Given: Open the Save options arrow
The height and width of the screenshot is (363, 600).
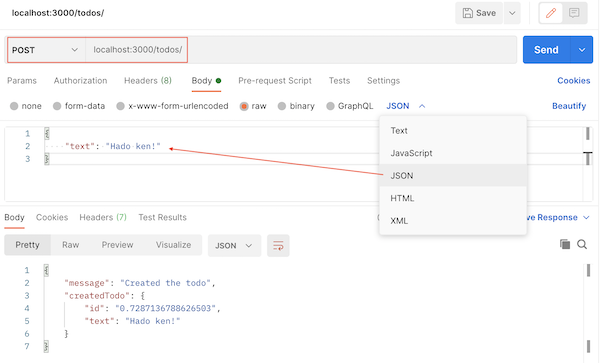Looking at the screenshot, I should click(x=512, y=13).
